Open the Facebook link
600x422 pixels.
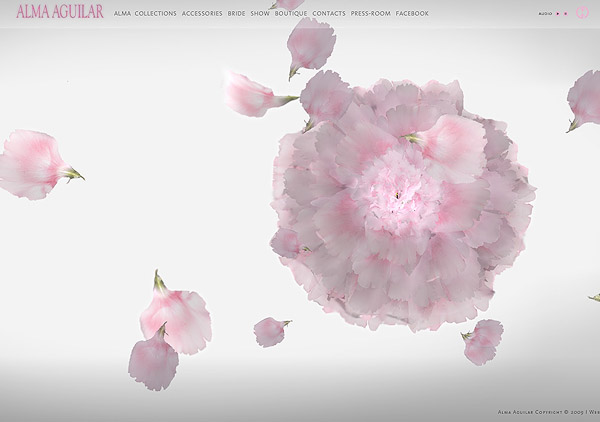(412, 13)
